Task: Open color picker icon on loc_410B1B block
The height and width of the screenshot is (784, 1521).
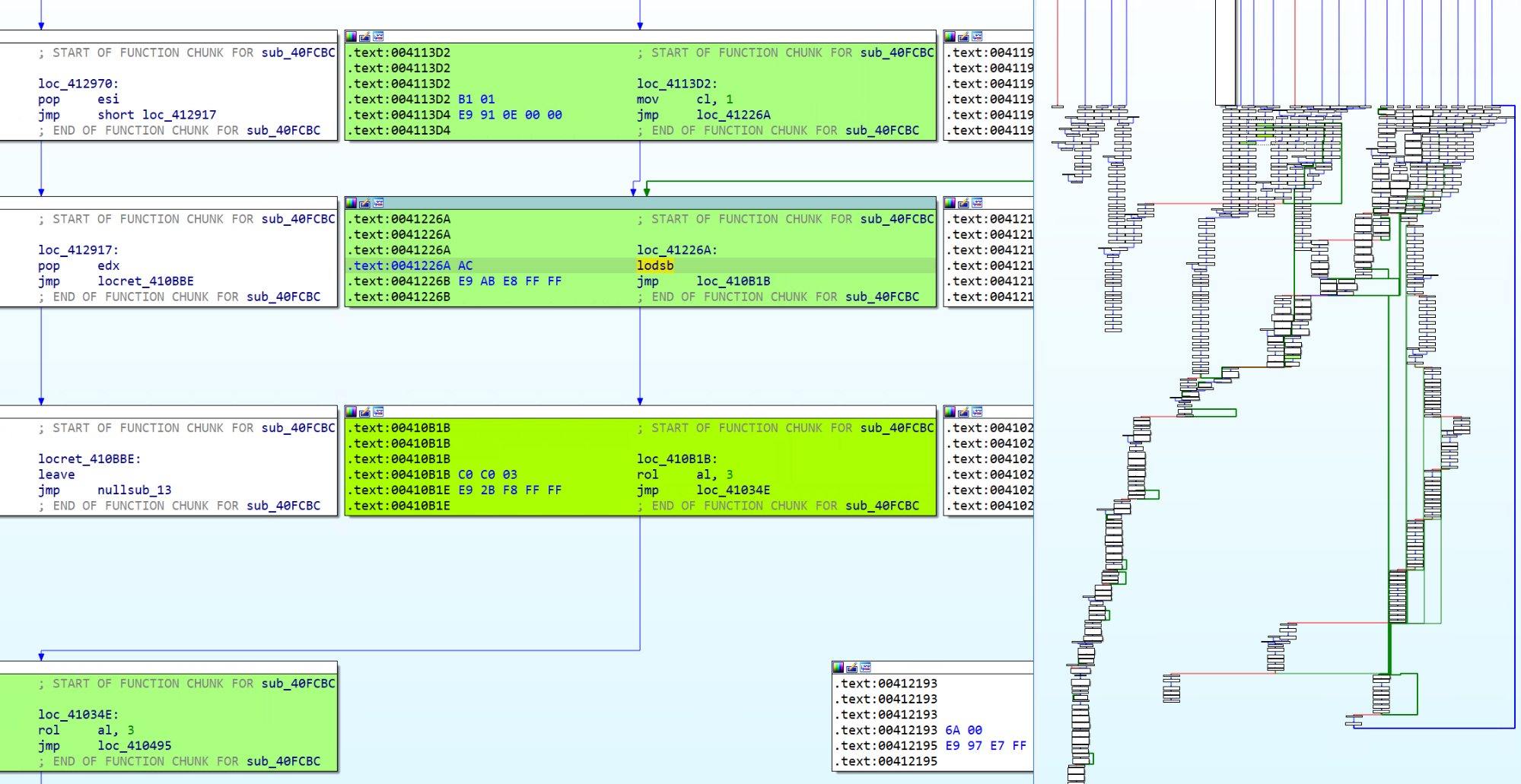Action: pyautogui.click(x=351, y=411)
